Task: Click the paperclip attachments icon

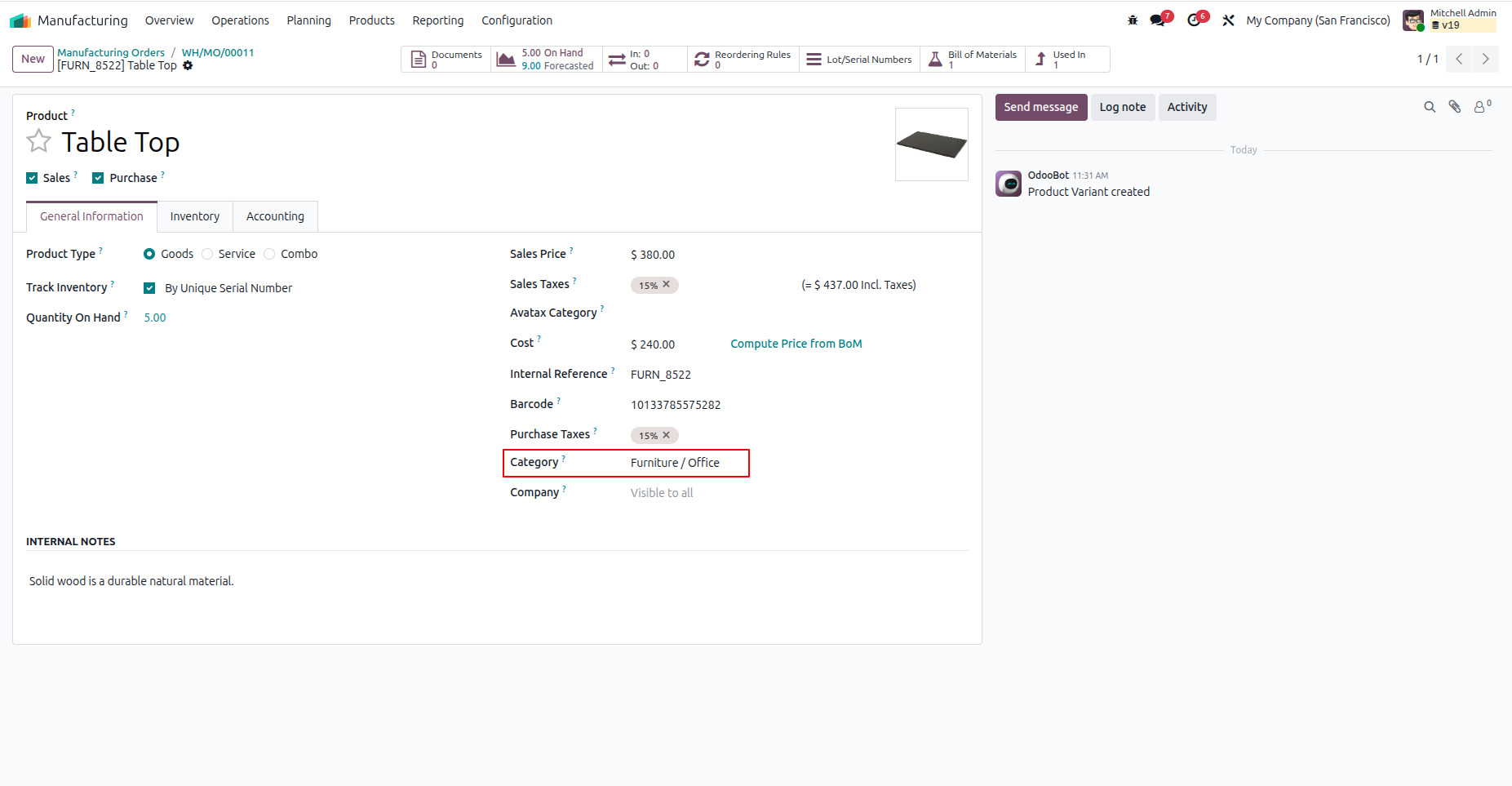Action: pos(1455,107)
